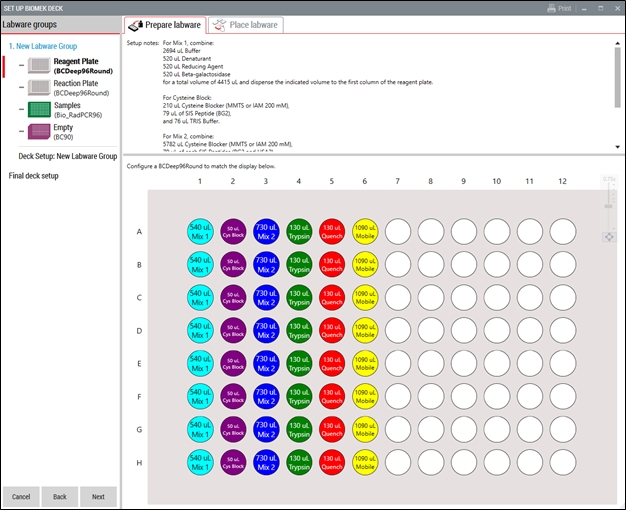Click the purple Empty BC90 tip box icon
Image resolution: width=626 pixels, height=510 pixels.
click(39, 132)
